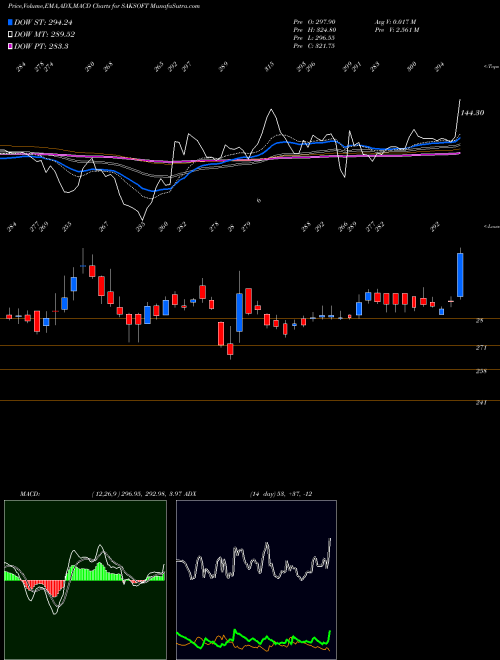Click the tallest blue candlestick ending the chart

460,275
